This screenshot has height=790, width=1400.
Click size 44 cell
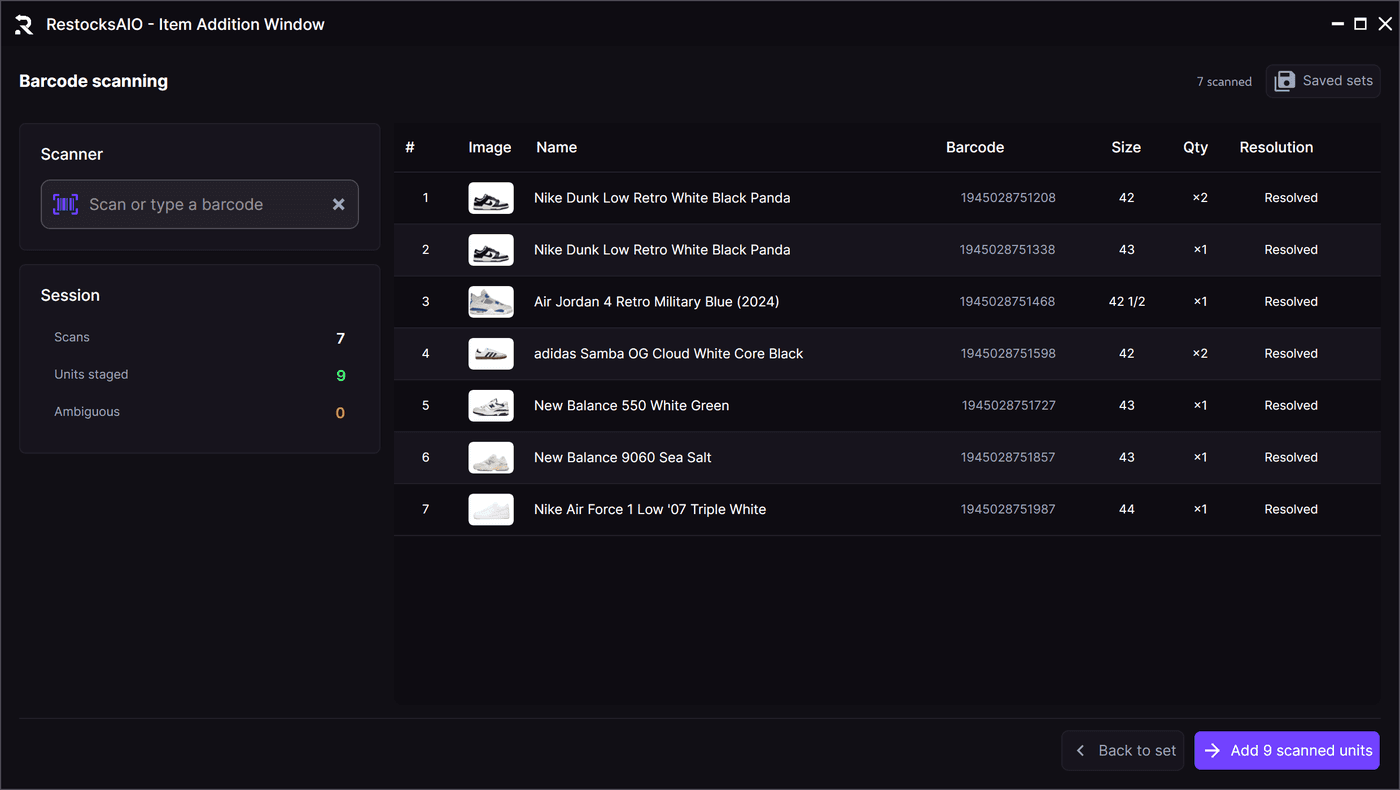pos(1127,510)
